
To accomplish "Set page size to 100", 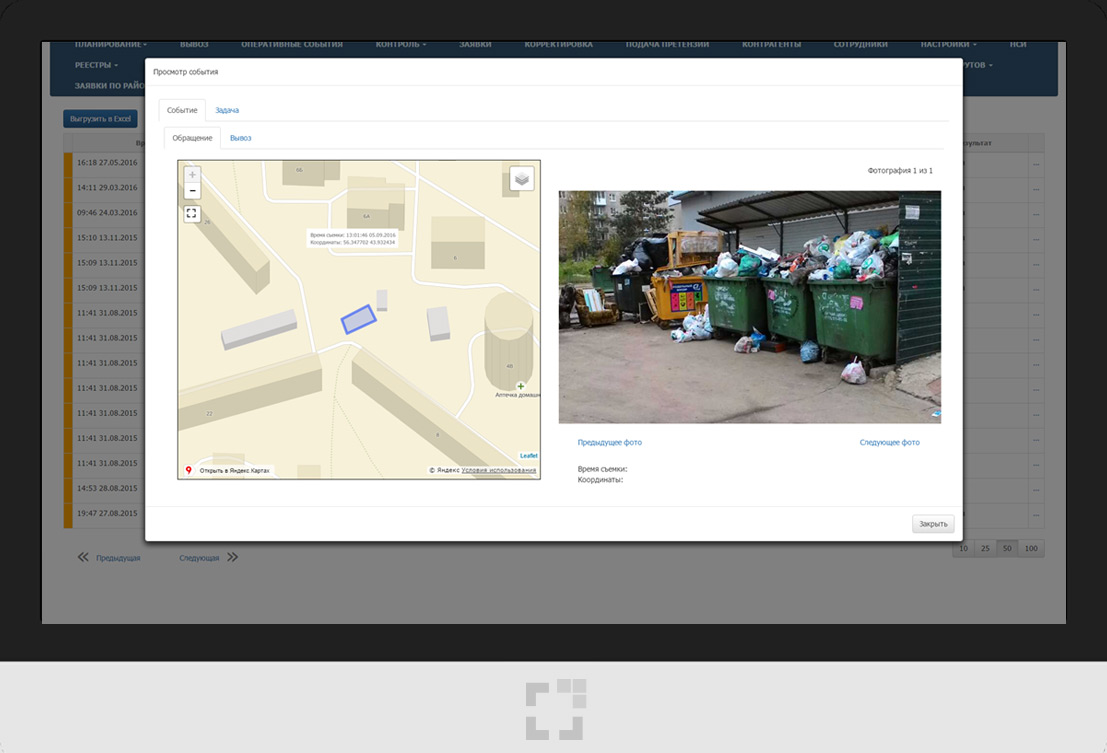I will tap(1032, 548).
